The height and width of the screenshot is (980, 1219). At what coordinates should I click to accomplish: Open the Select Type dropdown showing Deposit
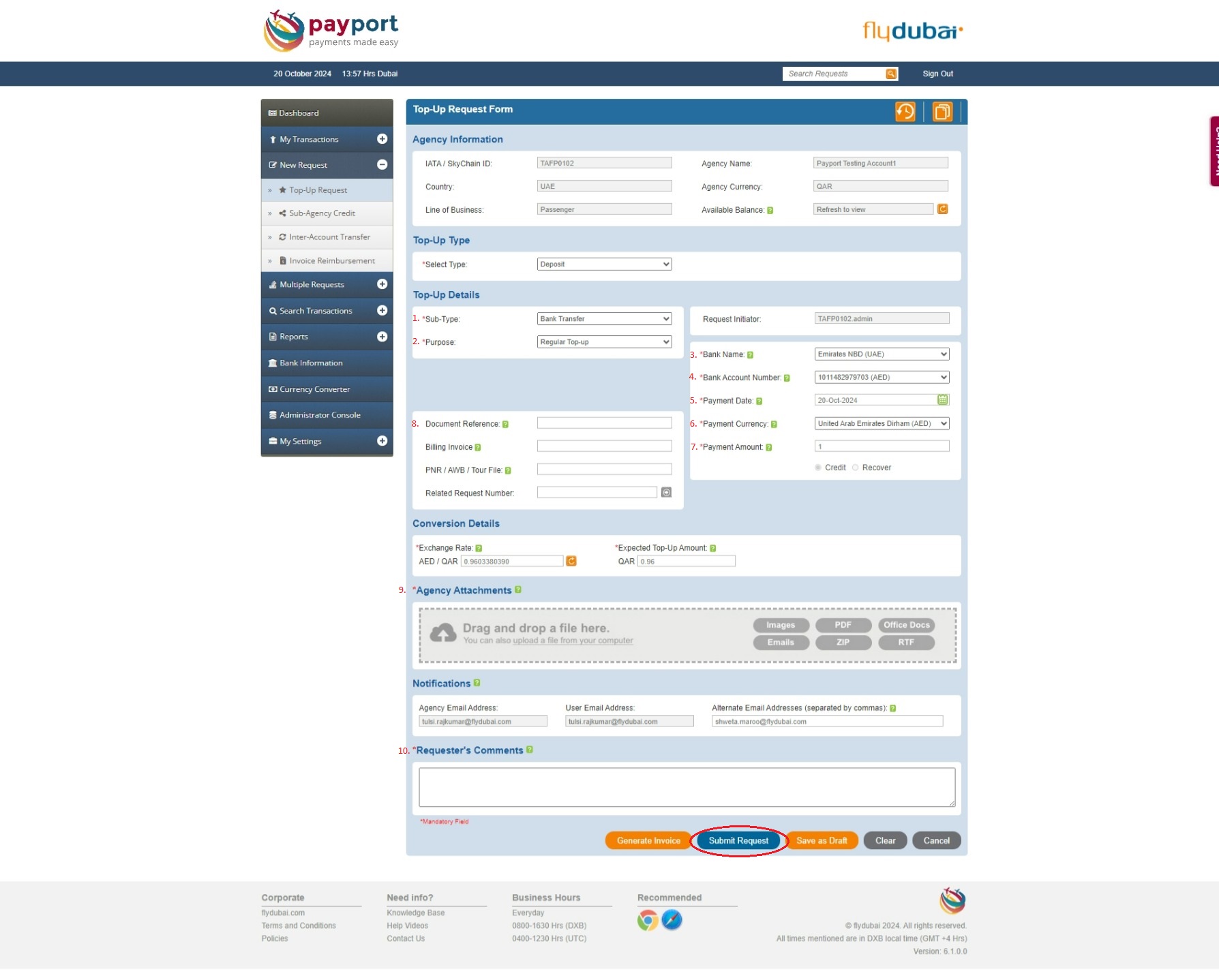click(604, 264)
